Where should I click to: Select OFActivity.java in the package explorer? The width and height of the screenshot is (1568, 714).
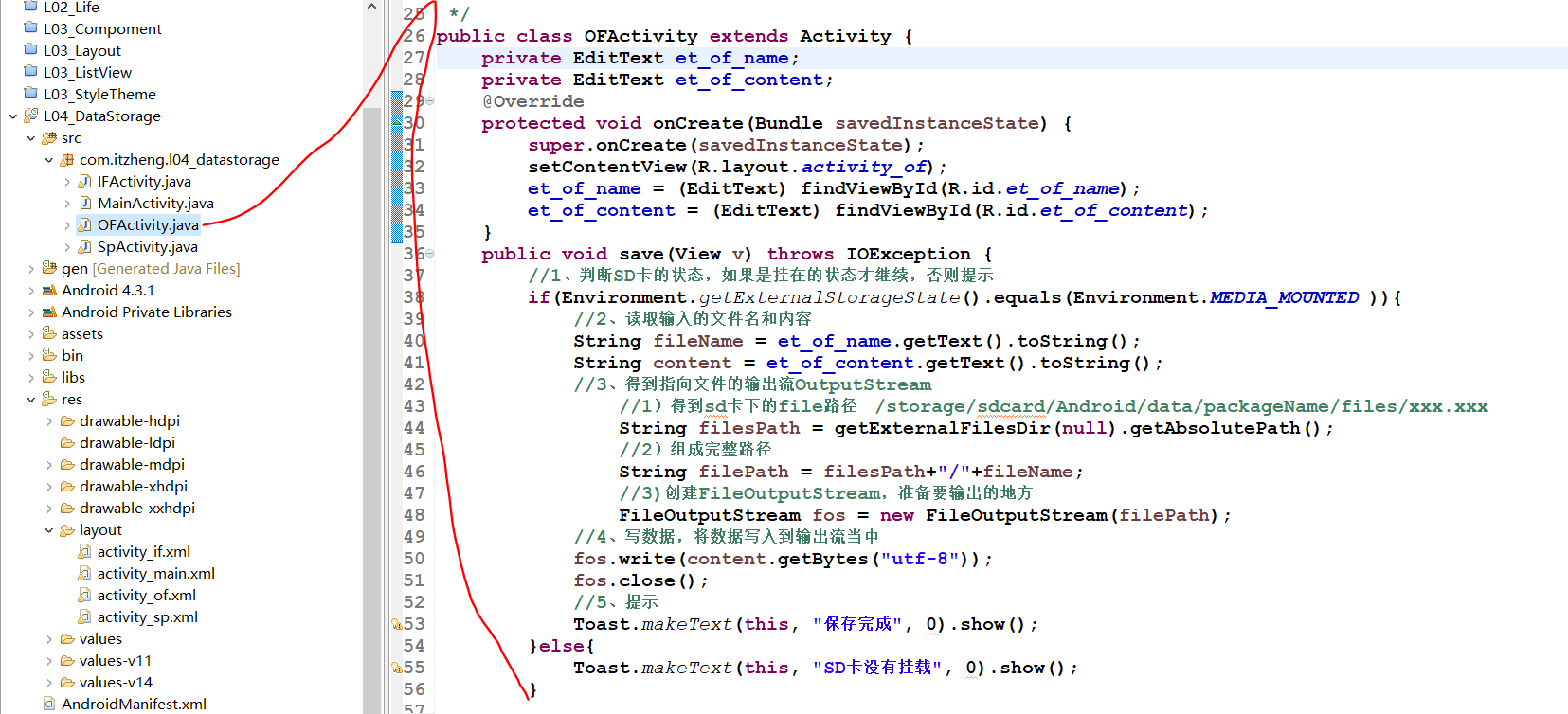[x=148, y=224]
